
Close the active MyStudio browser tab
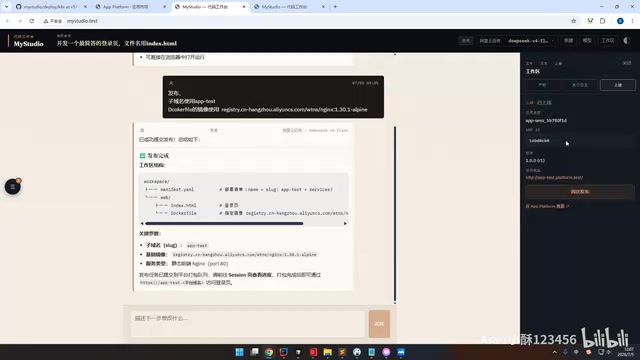coord(244,7)
